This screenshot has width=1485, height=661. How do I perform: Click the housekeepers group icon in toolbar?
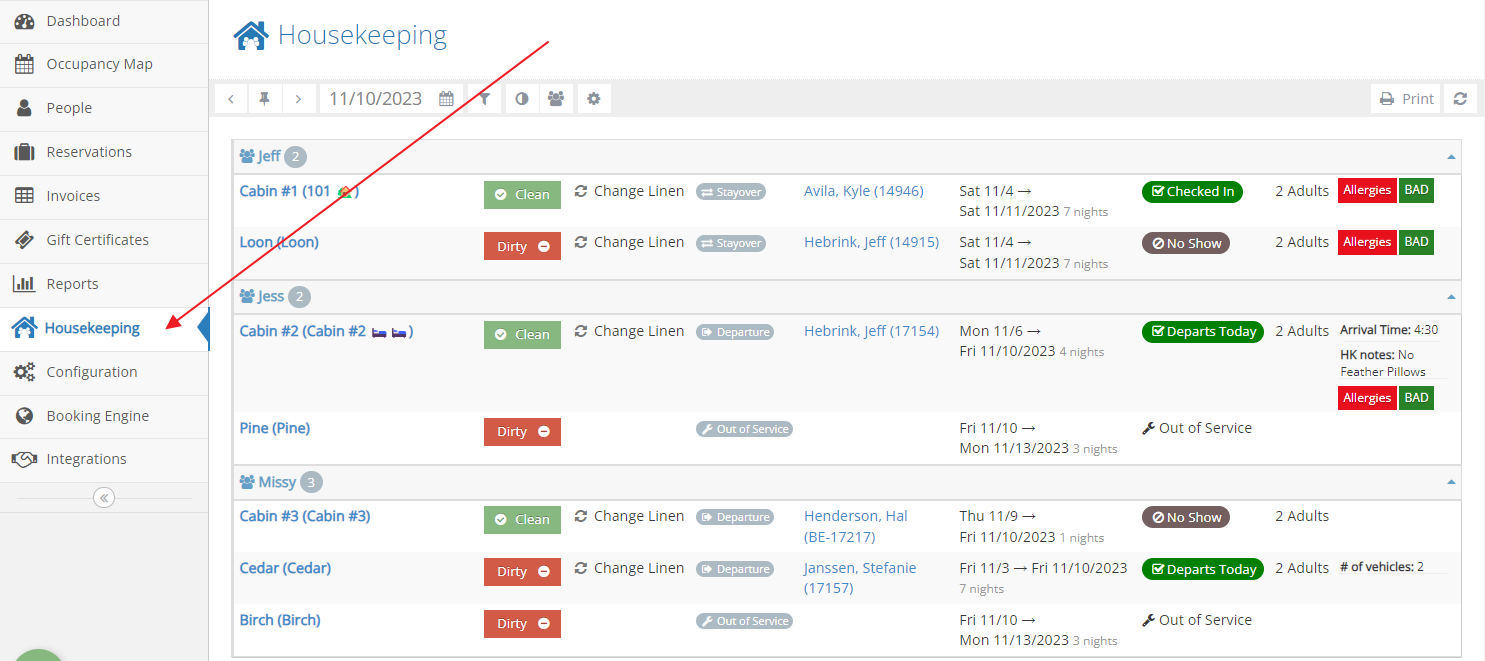556,99
